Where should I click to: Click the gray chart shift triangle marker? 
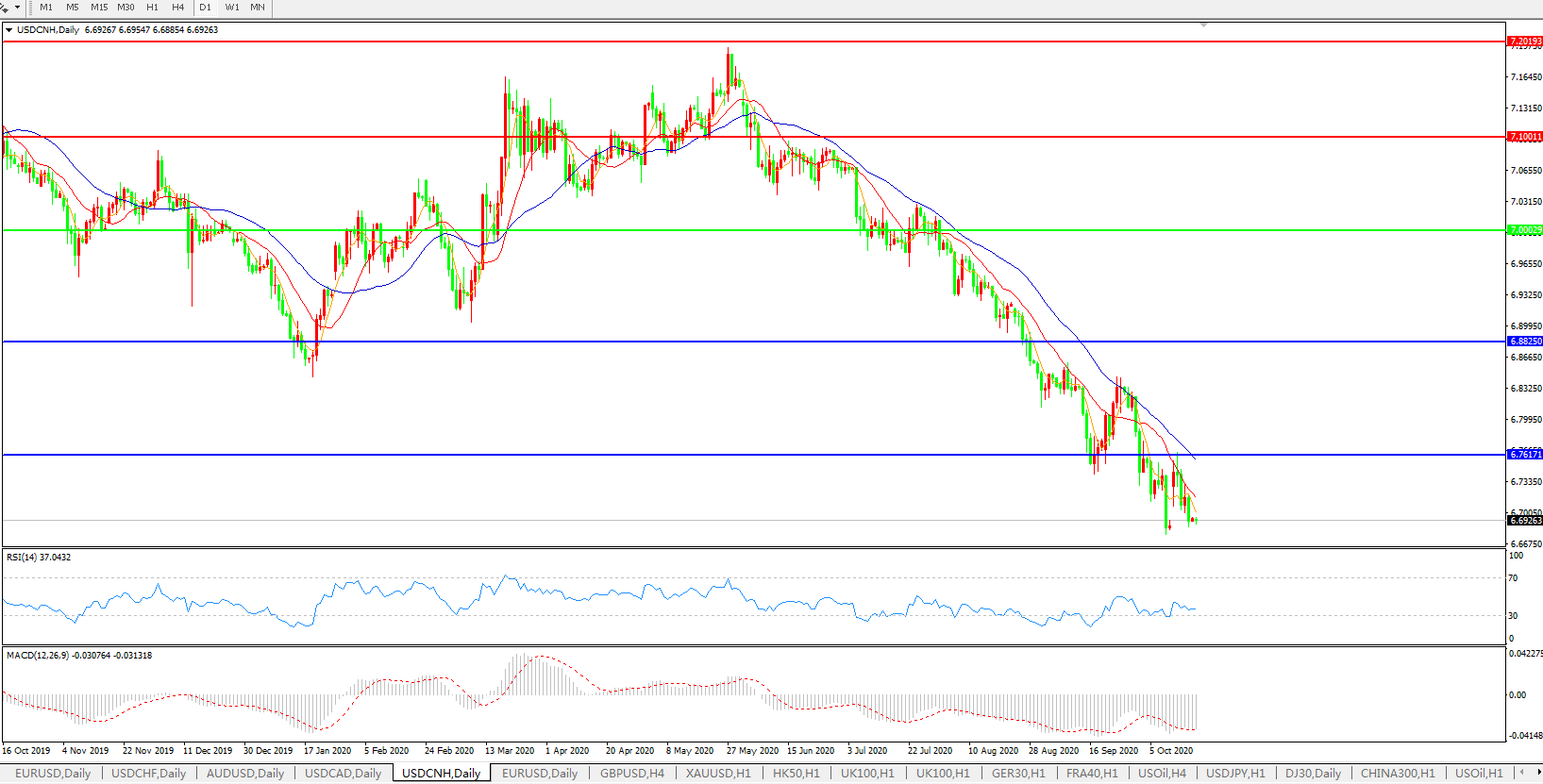(1203, 25)
